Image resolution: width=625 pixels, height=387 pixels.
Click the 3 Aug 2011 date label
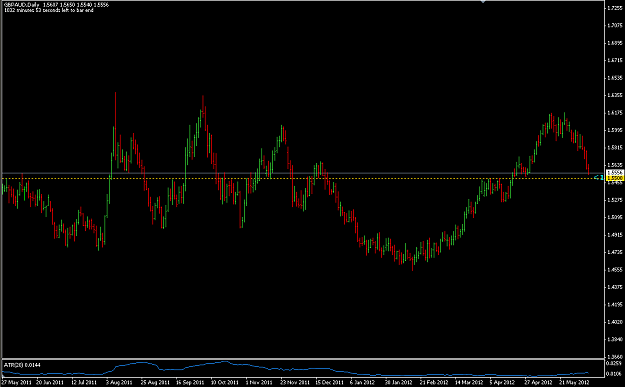coord(119,382)
